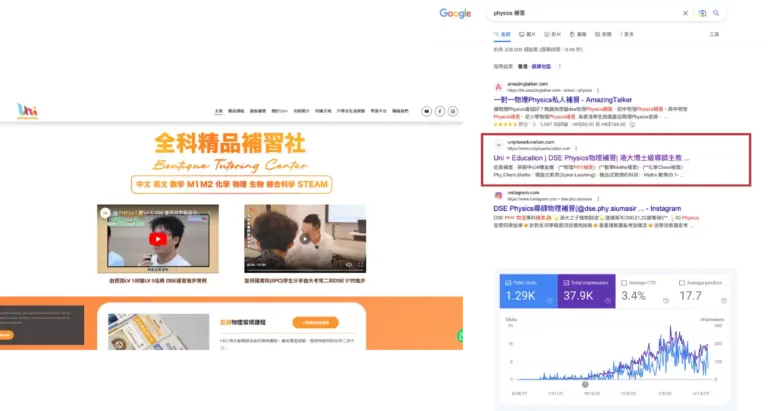Click the Google logo

pyautogui.click(x=455, y=13)
